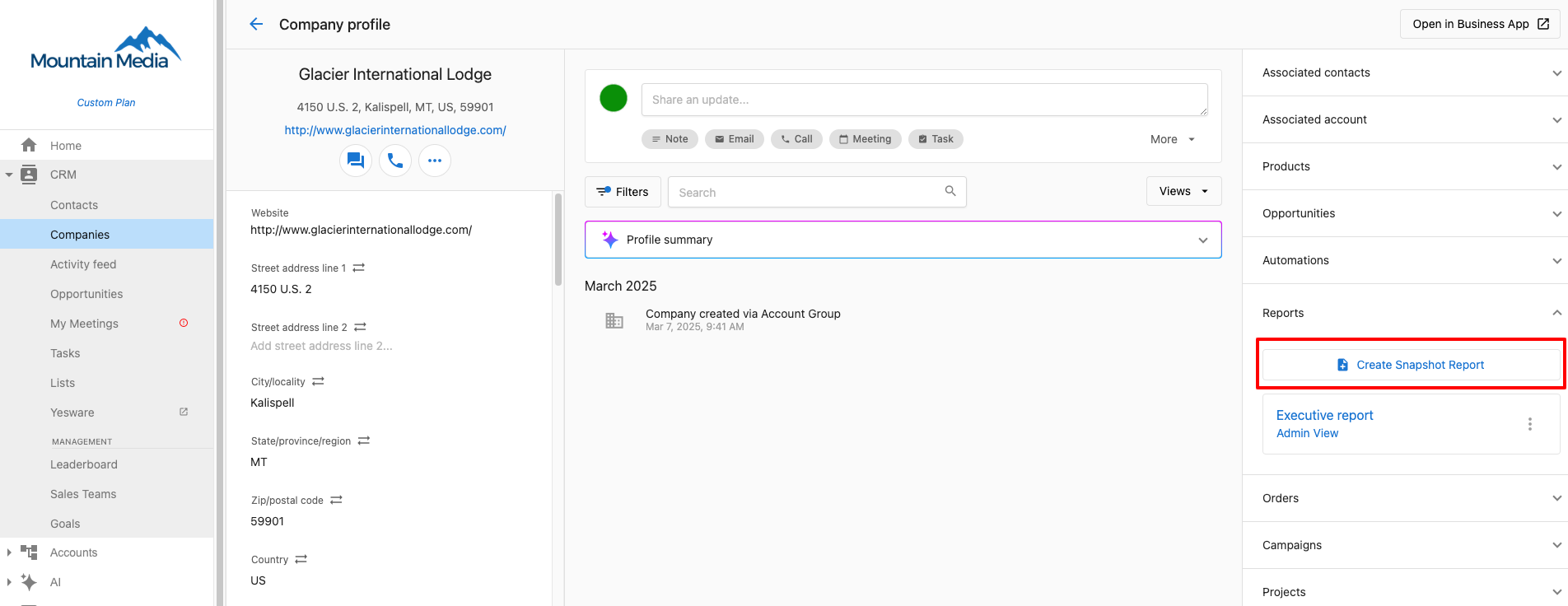
Task: Click the swap icon next to State/province/region
Action: tap(364, 441)
